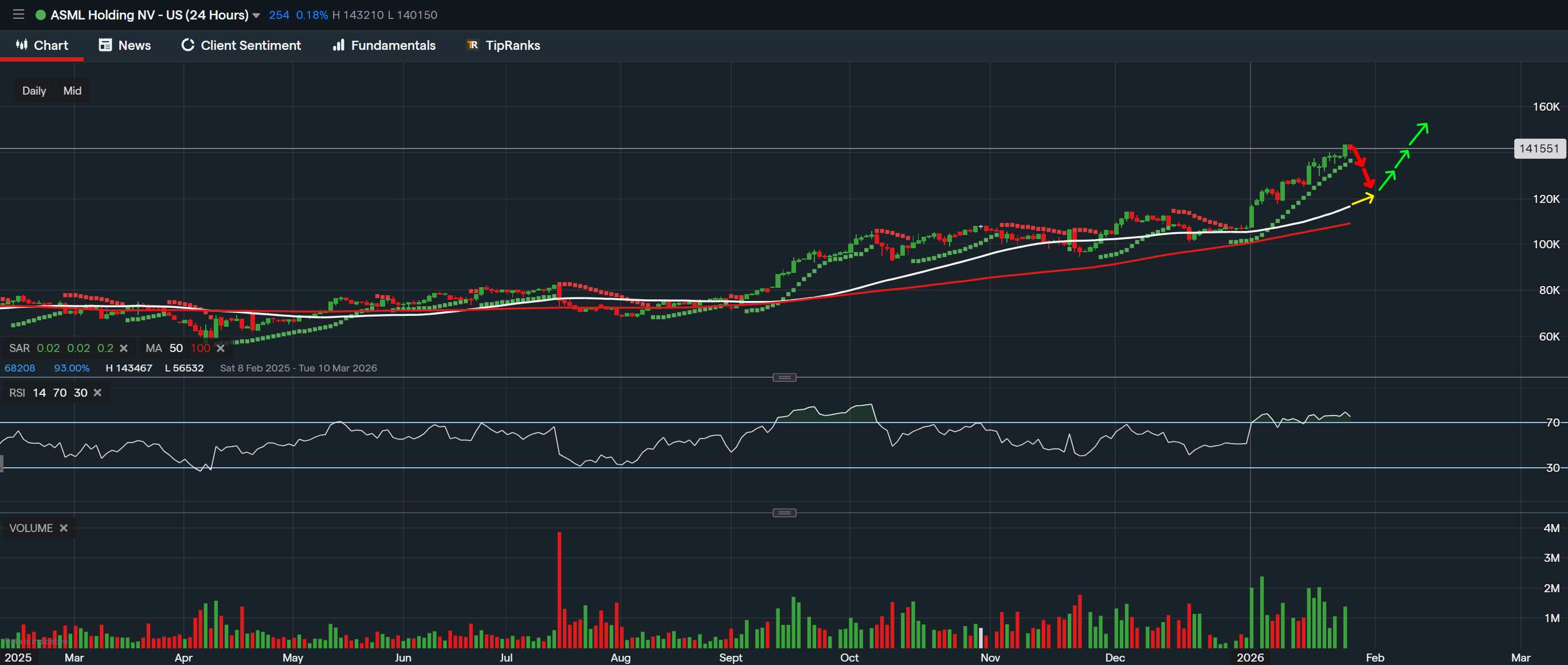
Task: Click the 141551 price axis label
Action: pos(1539,148)
